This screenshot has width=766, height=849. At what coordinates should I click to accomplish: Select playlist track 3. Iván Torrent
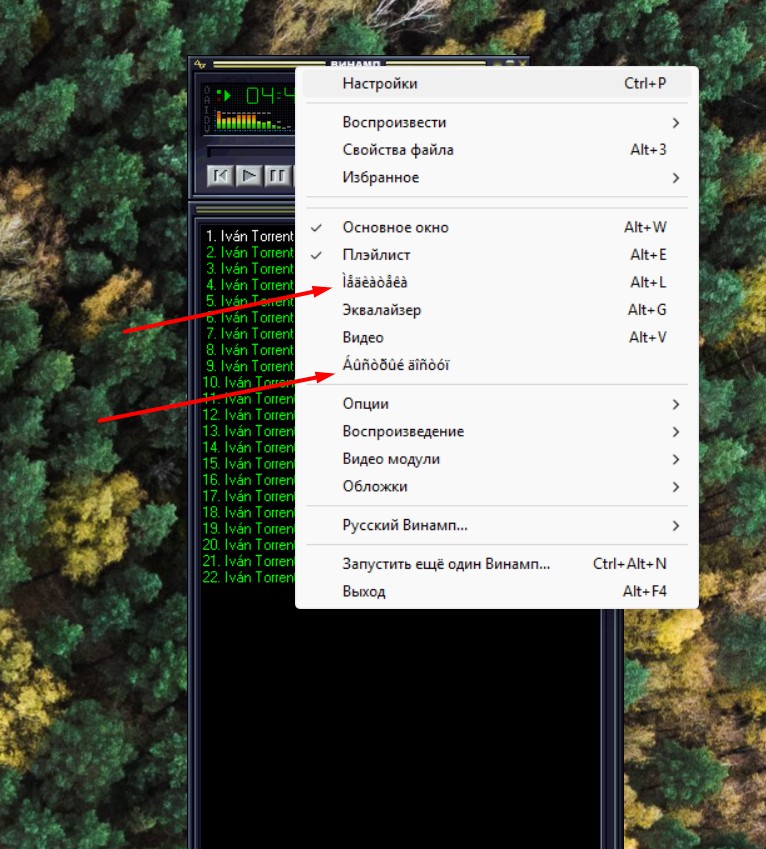coord(249,269)
